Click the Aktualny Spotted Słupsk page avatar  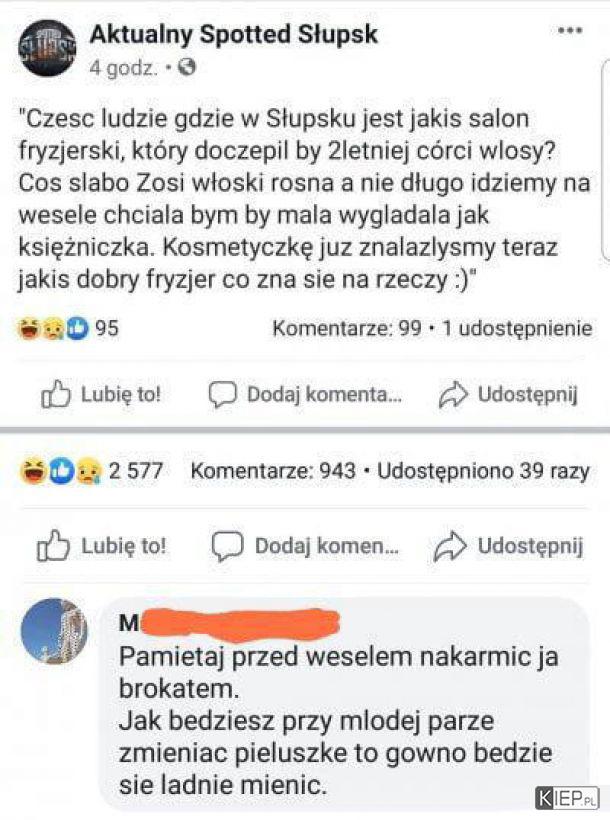click(47, 49)
